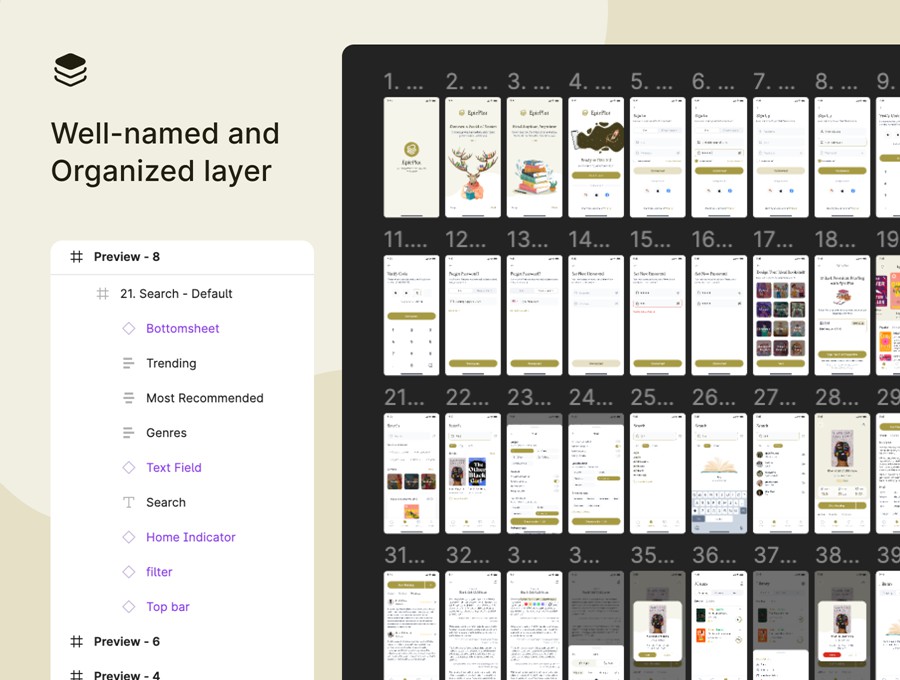Click the group icon next to Genres
The height and width of the screenshot is (680, 900).
[x=129, y=432]
